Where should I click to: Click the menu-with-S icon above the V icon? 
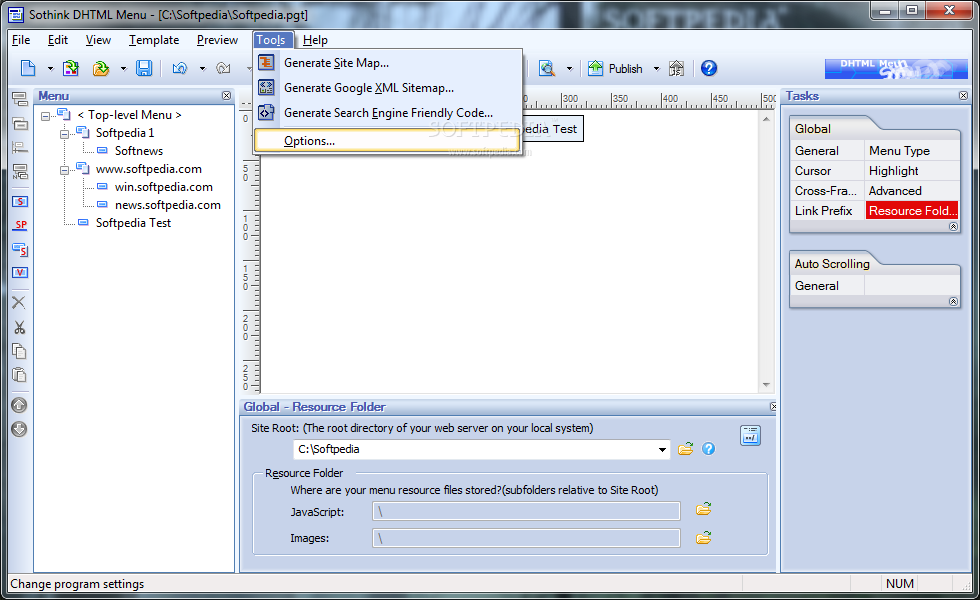20,249
